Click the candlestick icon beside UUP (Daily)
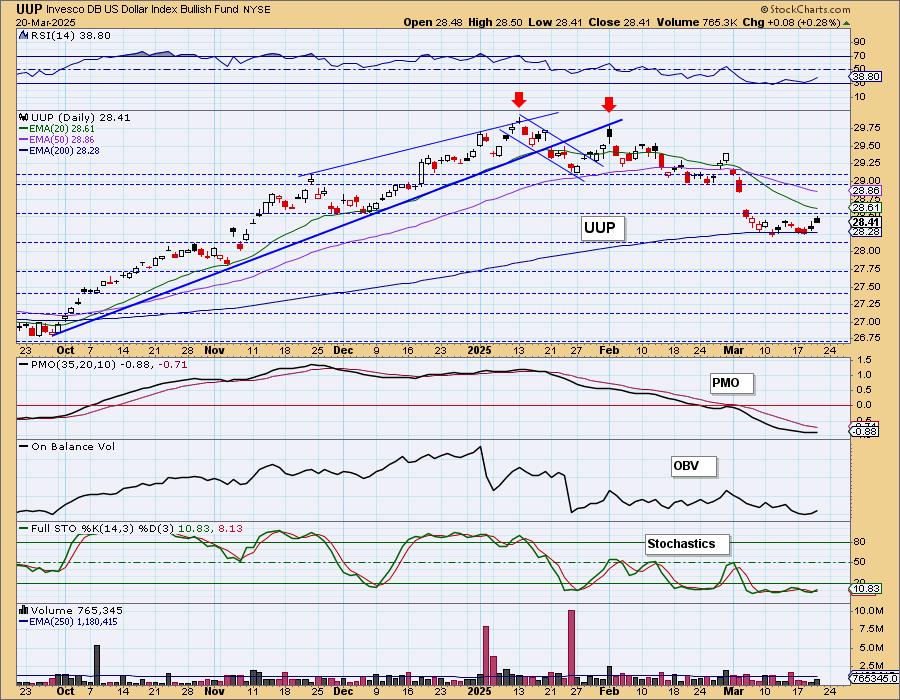Image resolution: width=900 pixels, height=700 pixels. 24,117
